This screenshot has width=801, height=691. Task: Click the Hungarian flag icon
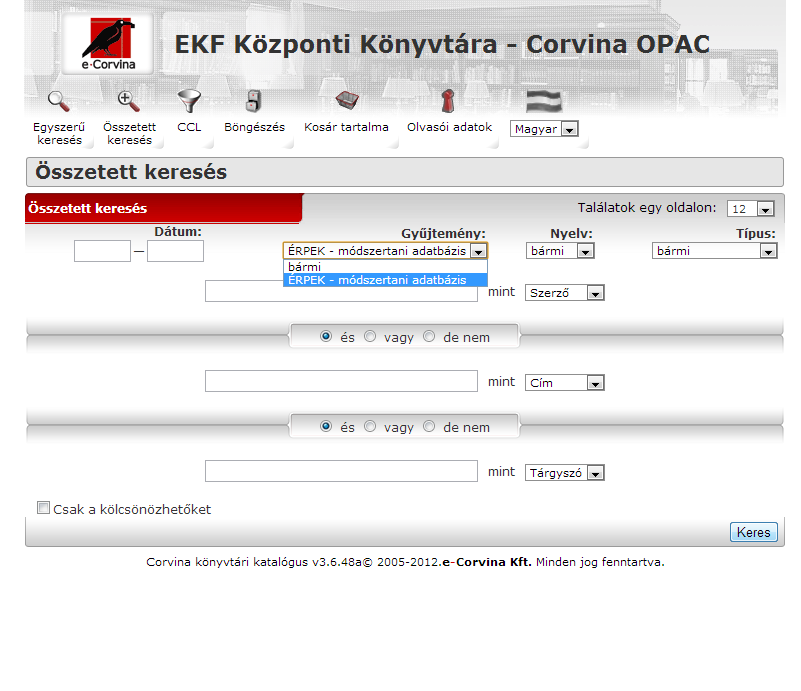(x=544, y=101)
